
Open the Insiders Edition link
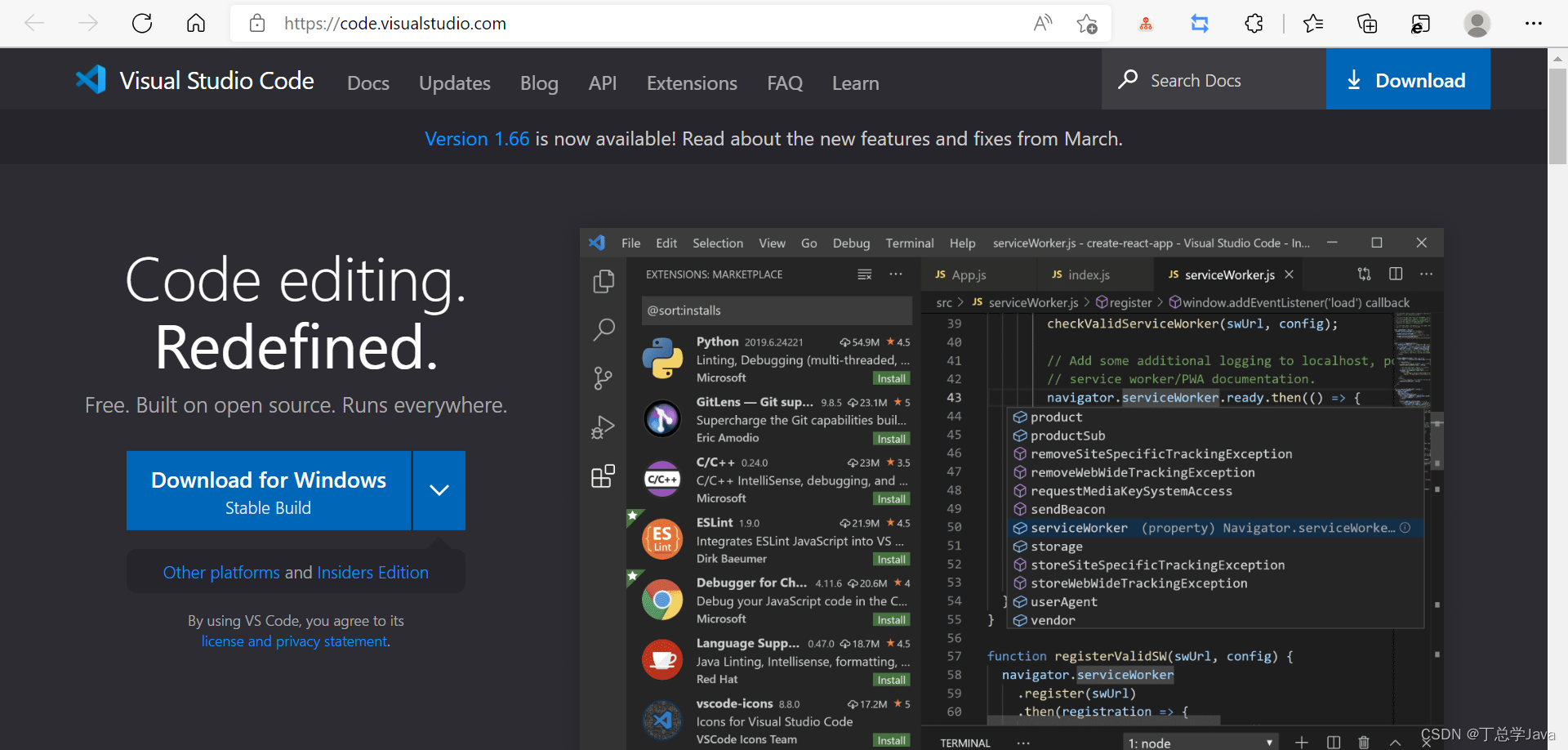pos(372,573)
